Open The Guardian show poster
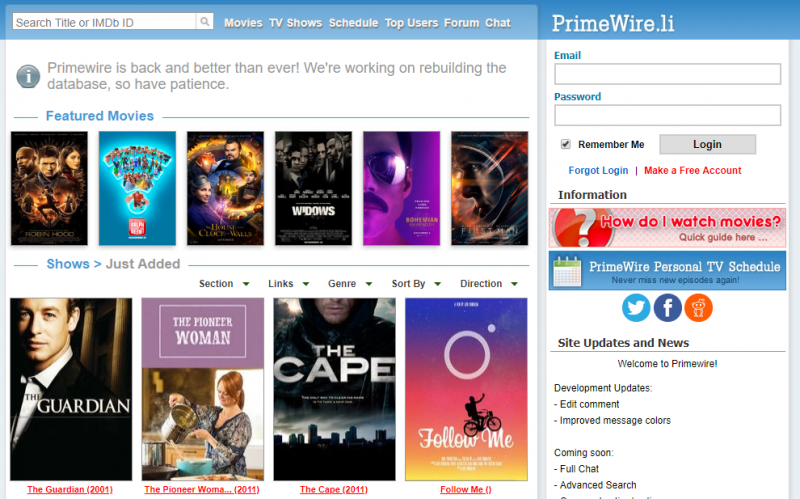 pos(71,389)
